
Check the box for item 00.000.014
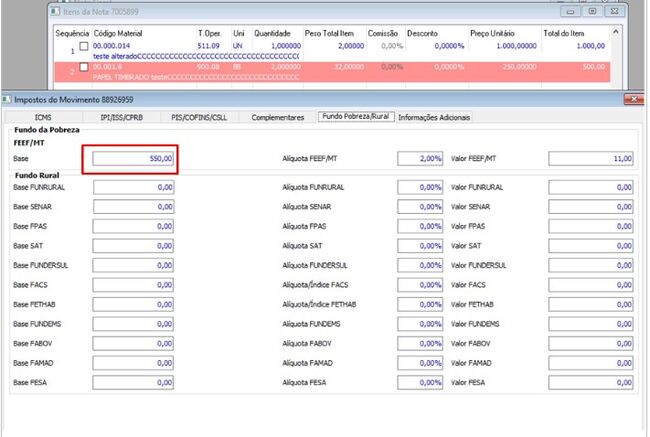[x=84, y=46]
